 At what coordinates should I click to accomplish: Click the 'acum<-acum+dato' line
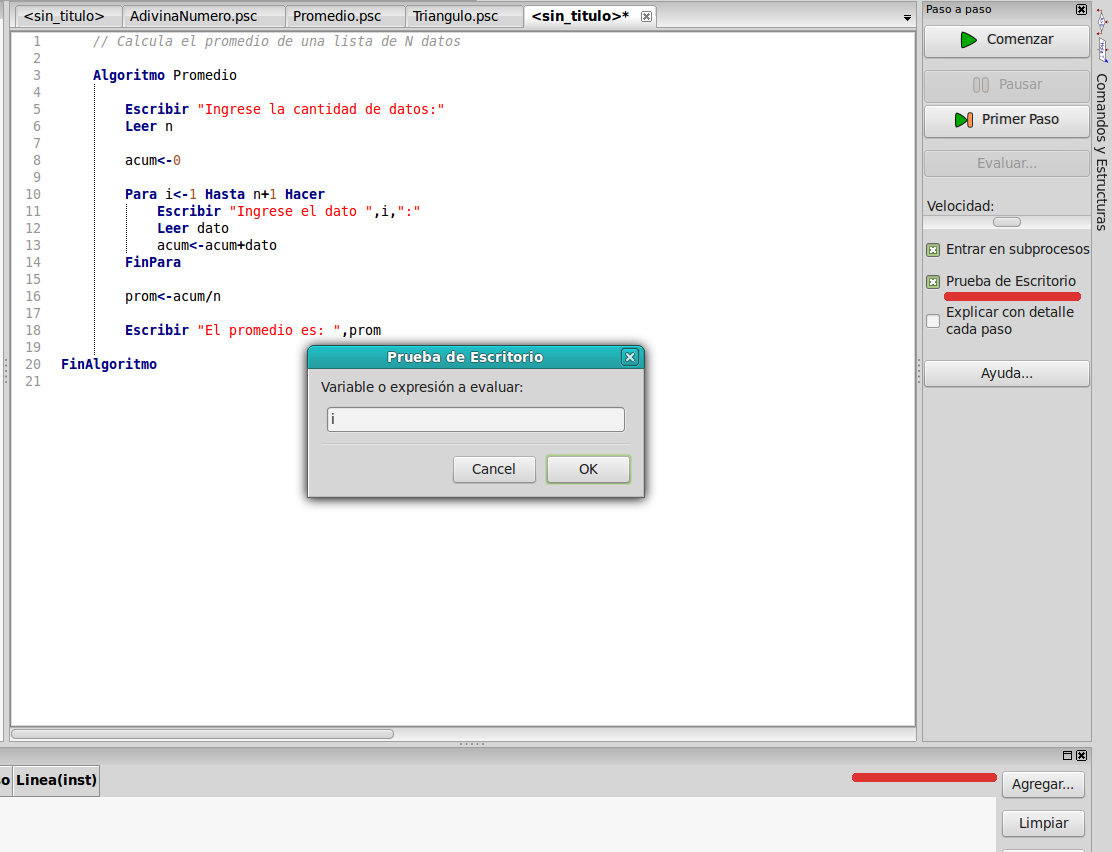217,245
